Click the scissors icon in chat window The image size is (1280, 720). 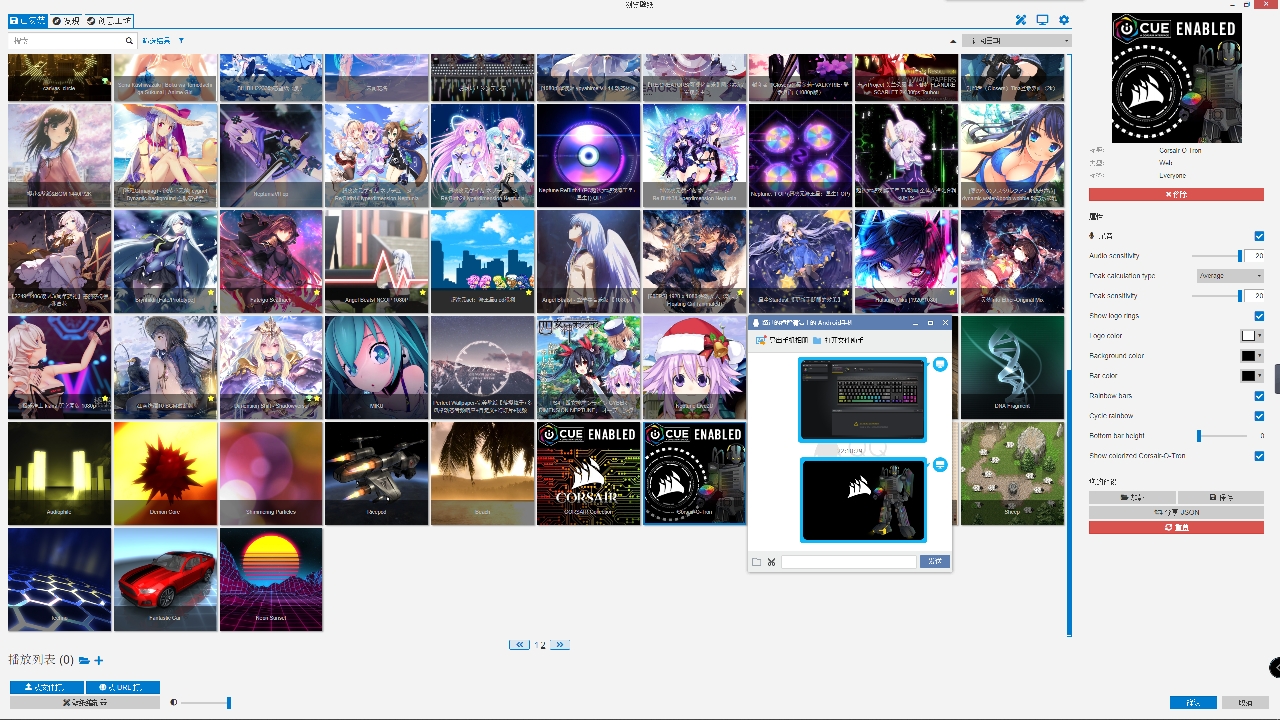pos(771,562)
